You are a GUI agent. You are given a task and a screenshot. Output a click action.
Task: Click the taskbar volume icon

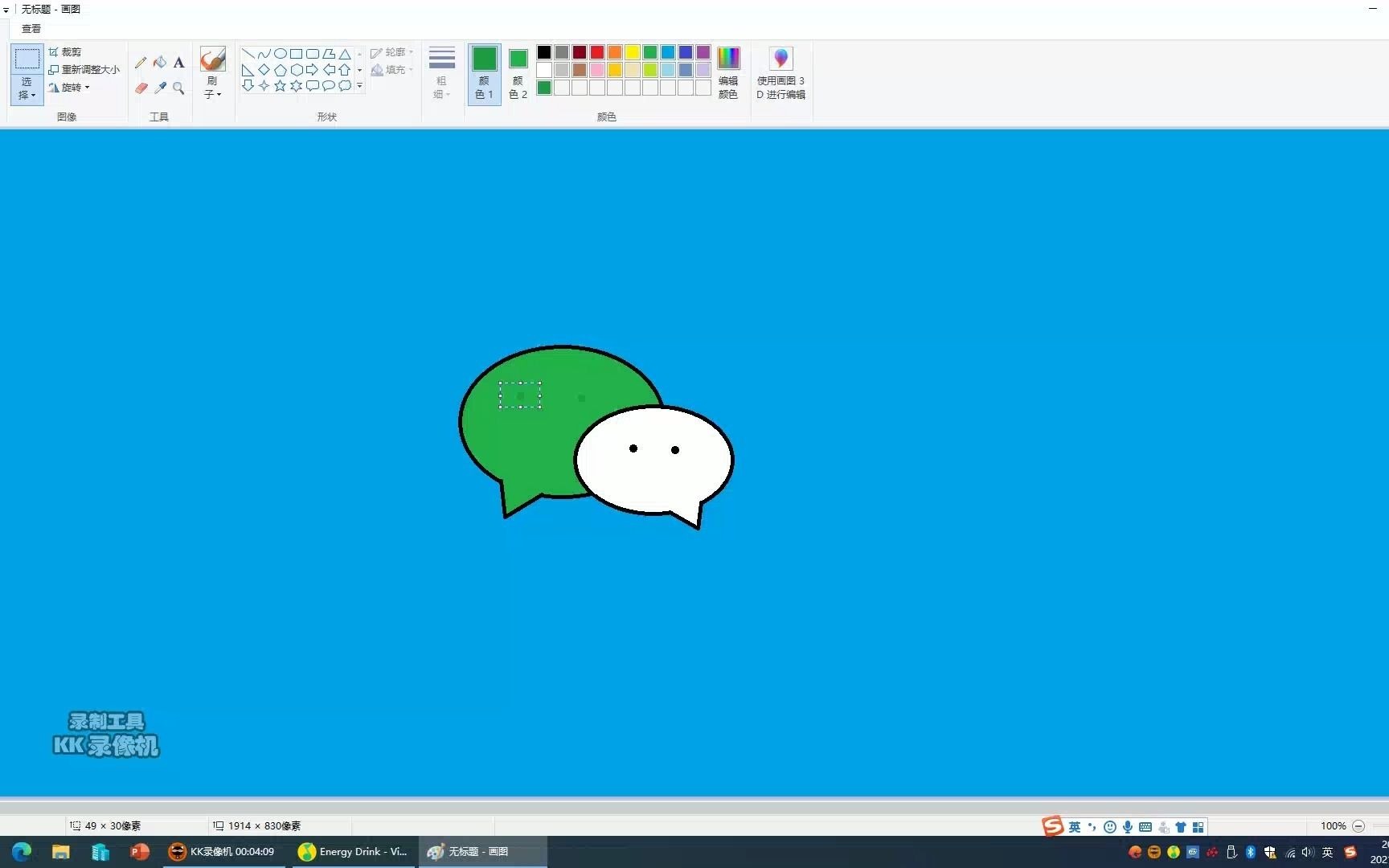pyautogui.click(x=1309, y=852)
